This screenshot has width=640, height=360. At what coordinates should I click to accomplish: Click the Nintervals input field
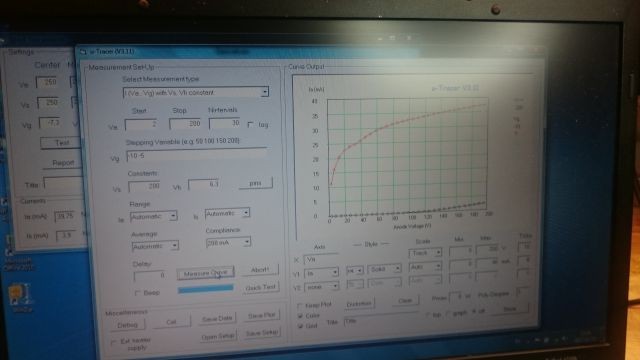click(225, 123)
